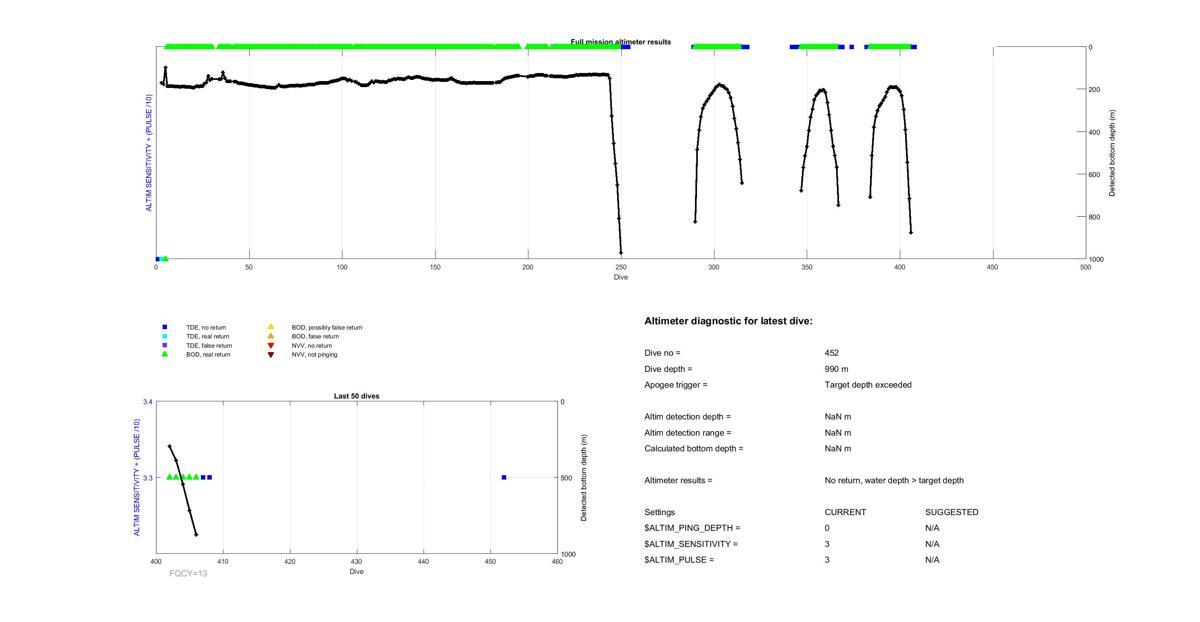Select 'NVV, not pinging' legend label

tap(314, 354)
